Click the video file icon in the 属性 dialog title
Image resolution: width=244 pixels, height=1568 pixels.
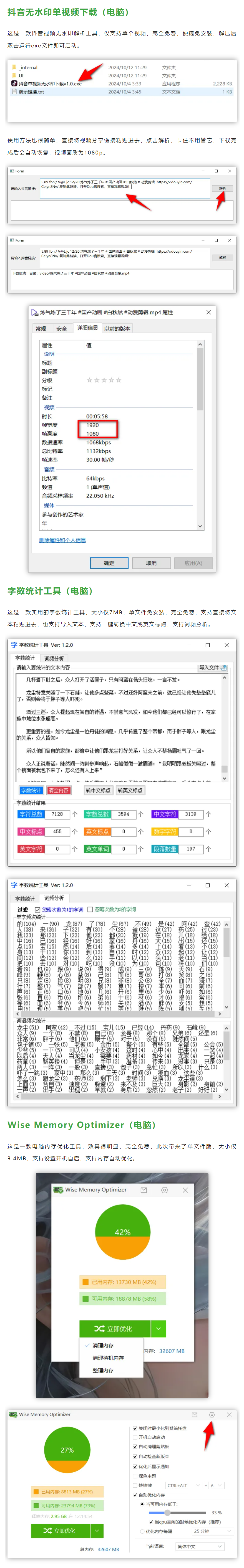pyautogui.click(x=35, y=312)
